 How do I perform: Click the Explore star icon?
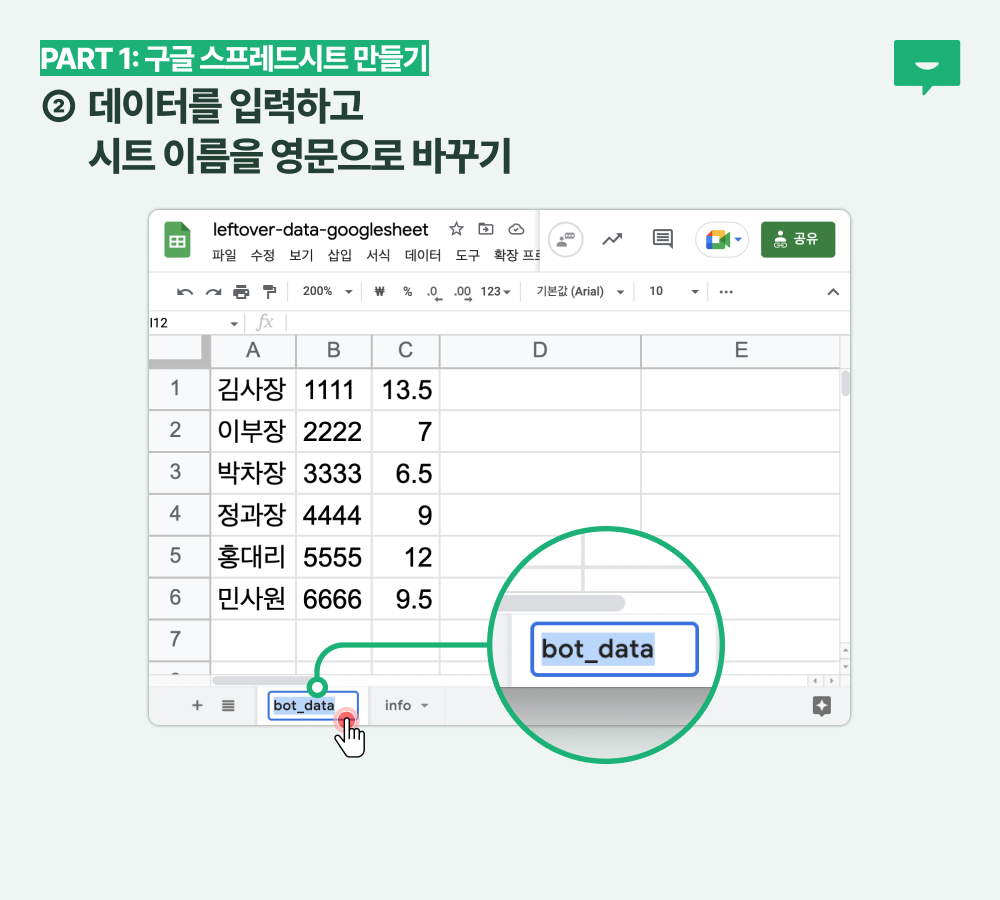click(821, 706)
